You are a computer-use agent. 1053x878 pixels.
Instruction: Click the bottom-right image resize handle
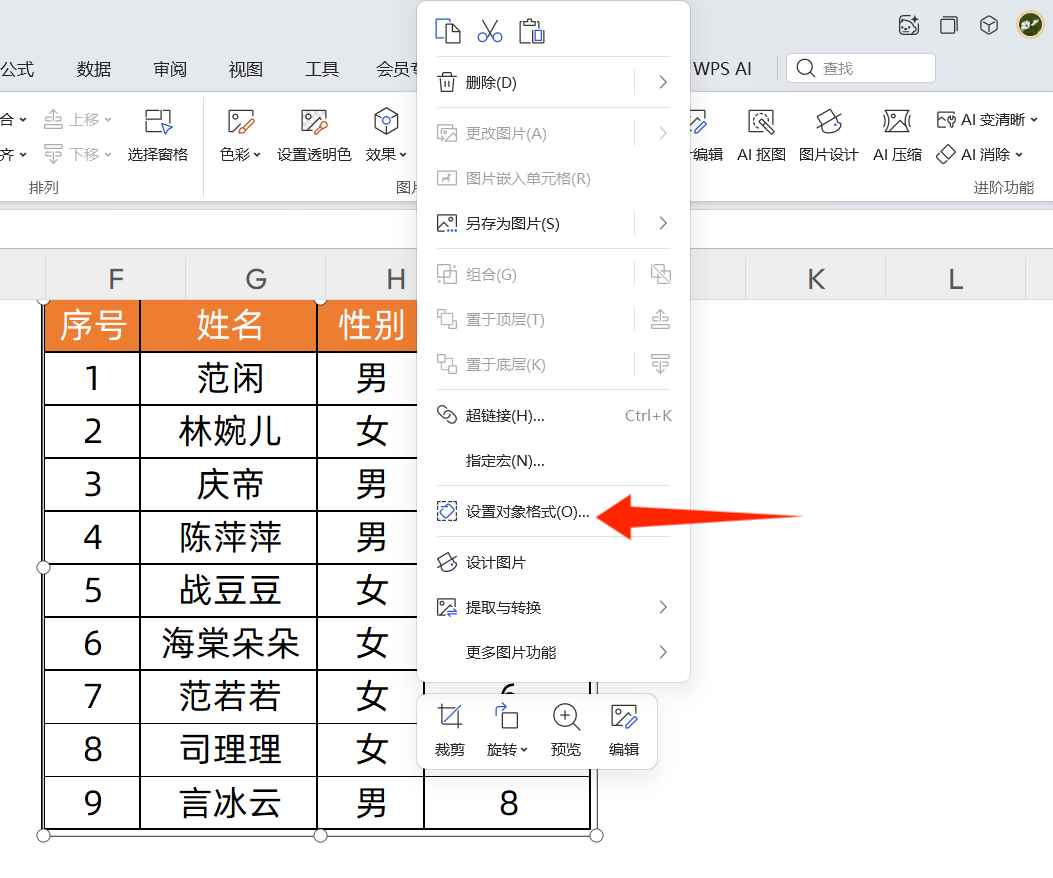[x=596, y=836]
